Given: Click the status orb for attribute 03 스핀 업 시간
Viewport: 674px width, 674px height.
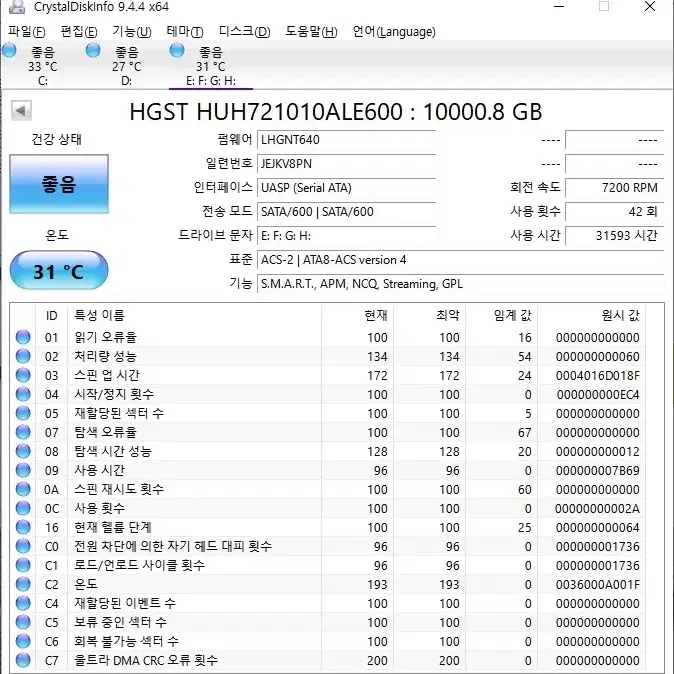Looking at the screenshot, I should (x=23, y=375).
